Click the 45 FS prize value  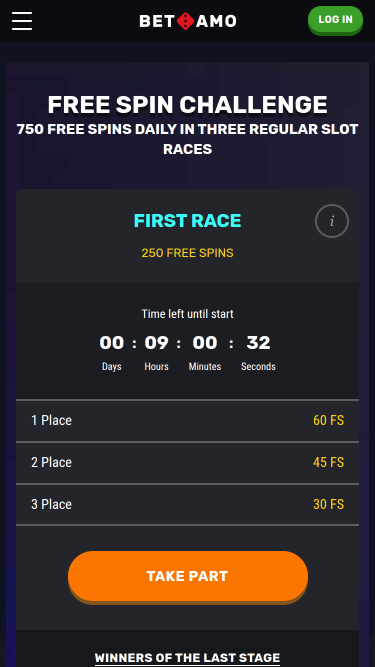328,462
